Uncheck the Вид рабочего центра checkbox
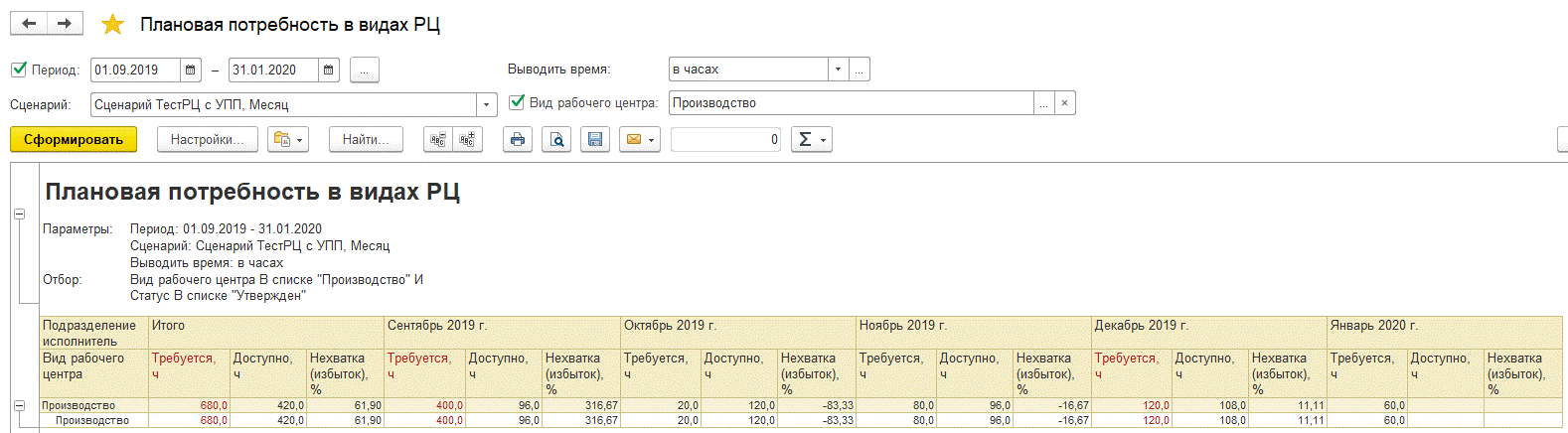This screenshot has height=433, width=1568. [517, 102]
